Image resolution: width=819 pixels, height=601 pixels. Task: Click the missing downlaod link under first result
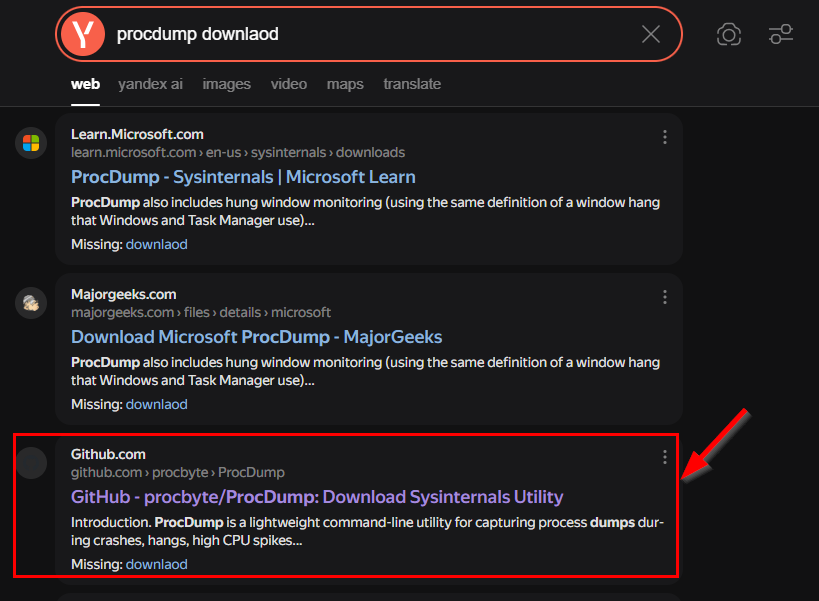click(x=156, y=244)
